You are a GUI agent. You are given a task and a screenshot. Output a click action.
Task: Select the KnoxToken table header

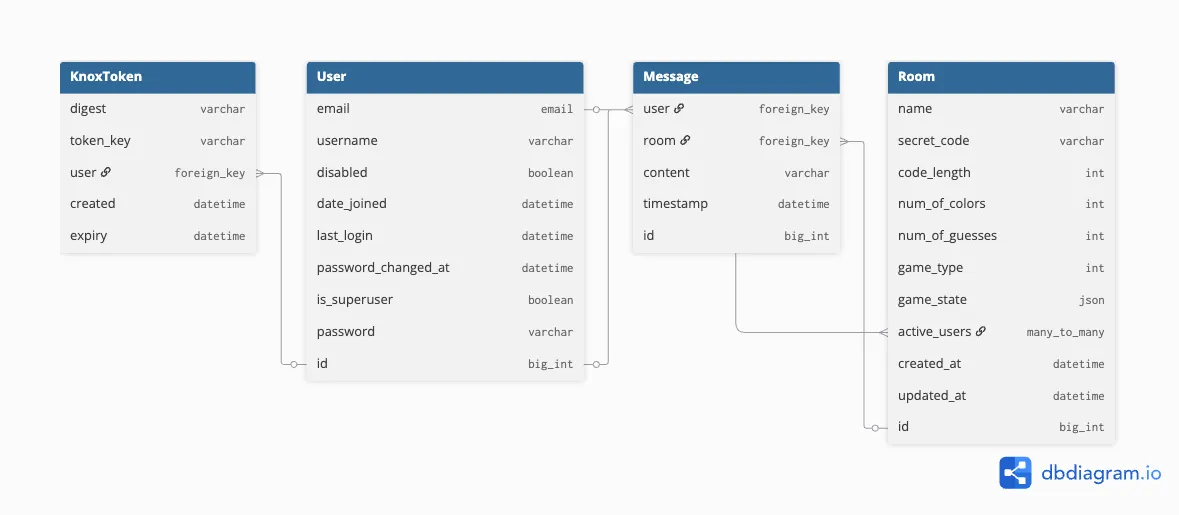tap(158, 77)
